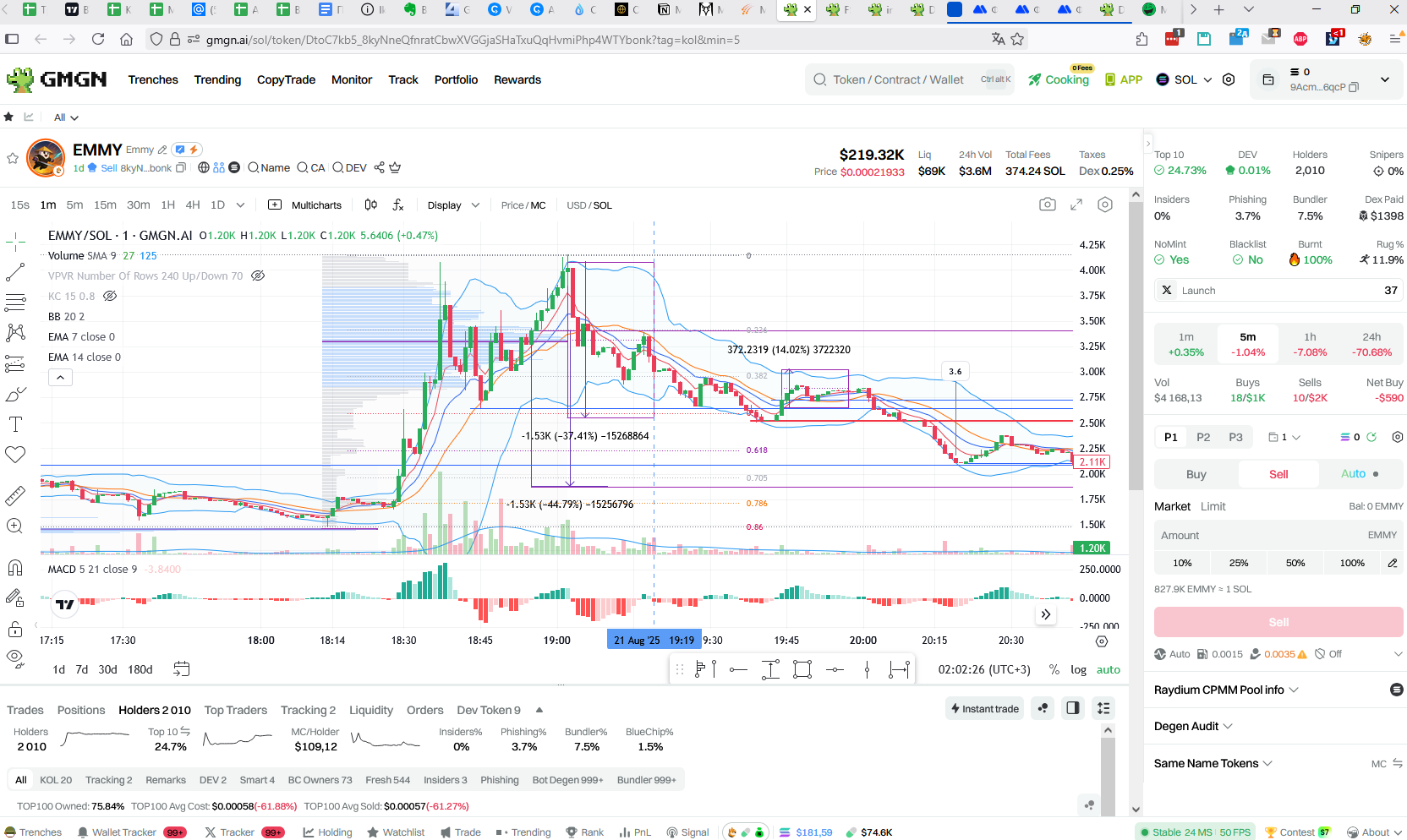1407x840 pixels.
Task: Select the text annotation tool
Action: pyautogui.click(x=15, y=424)
